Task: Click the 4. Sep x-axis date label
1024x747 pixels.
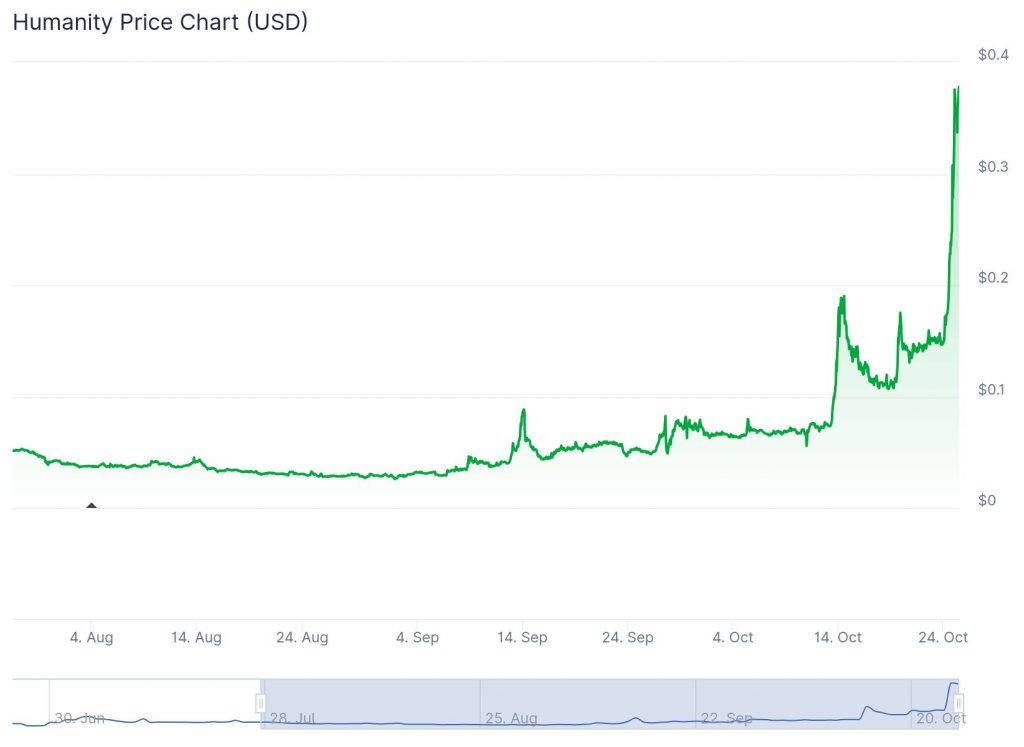Action: (417, 637)
